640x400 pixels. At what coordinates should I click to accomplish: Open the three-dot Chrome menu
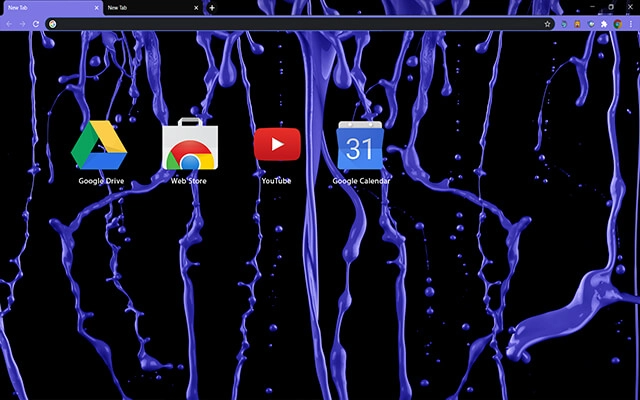pyautogui.click(x=631, y=24)
